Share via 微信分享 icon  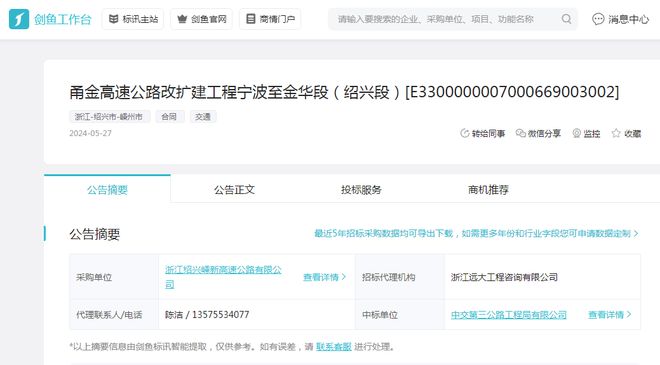(x=521, y=133)
